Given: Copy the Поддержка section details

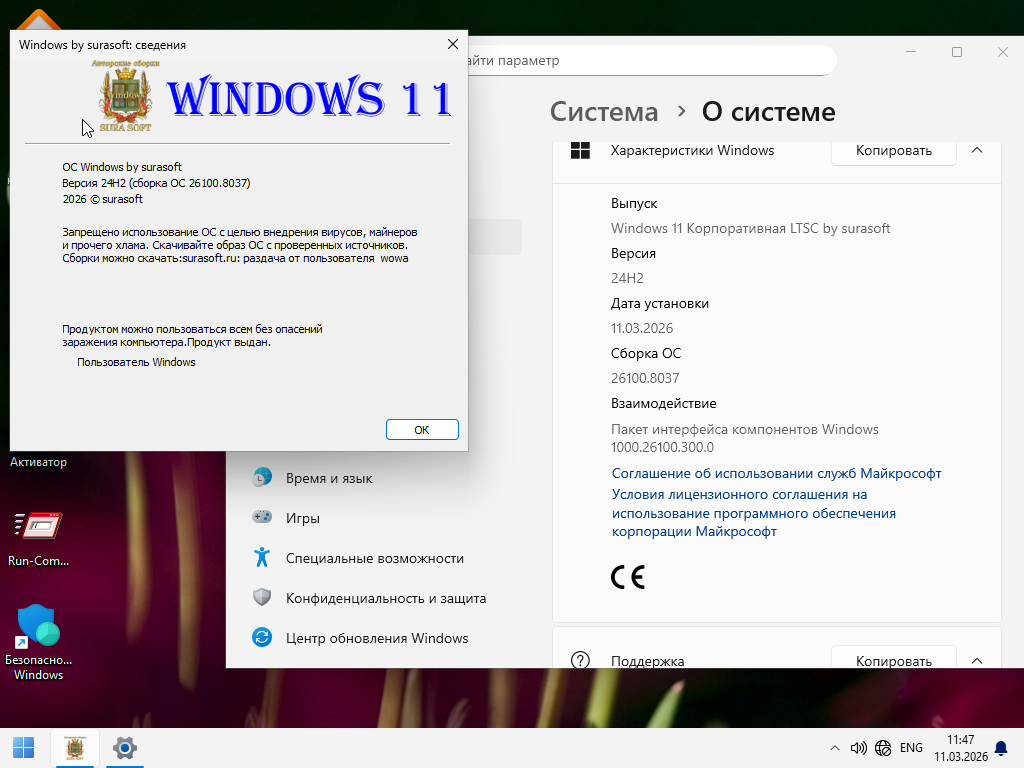Looking at the screenshot, I should 893,660.
